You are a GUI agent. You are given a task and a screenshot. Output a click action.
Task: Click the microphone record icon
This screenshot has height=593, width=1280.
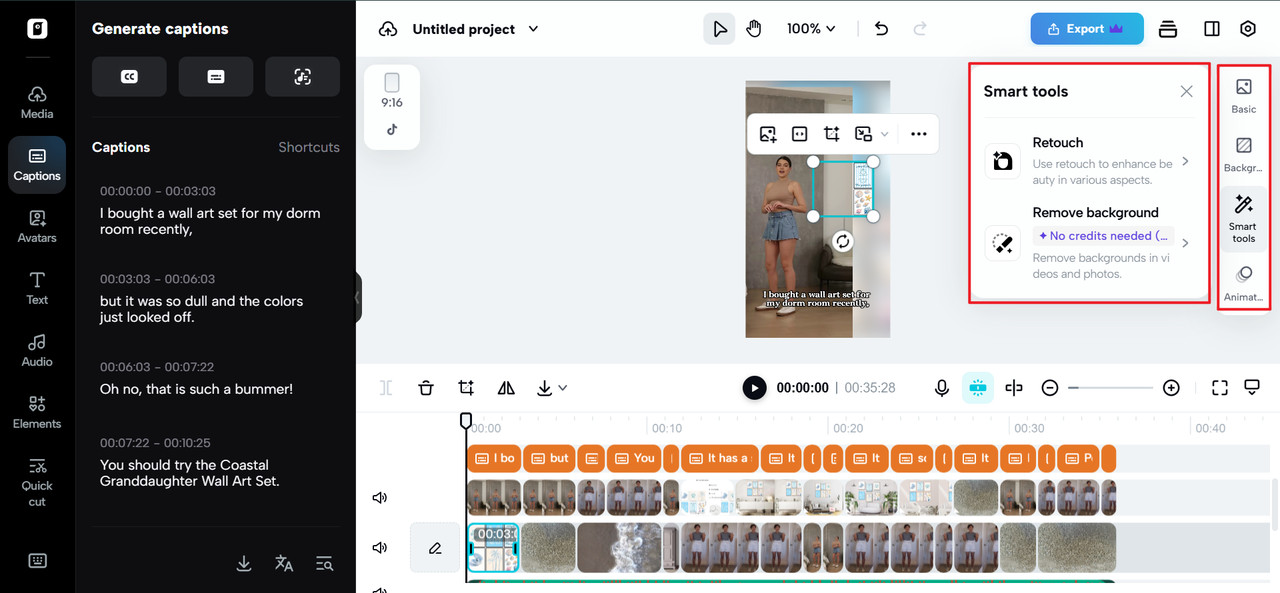coord(941,388)
